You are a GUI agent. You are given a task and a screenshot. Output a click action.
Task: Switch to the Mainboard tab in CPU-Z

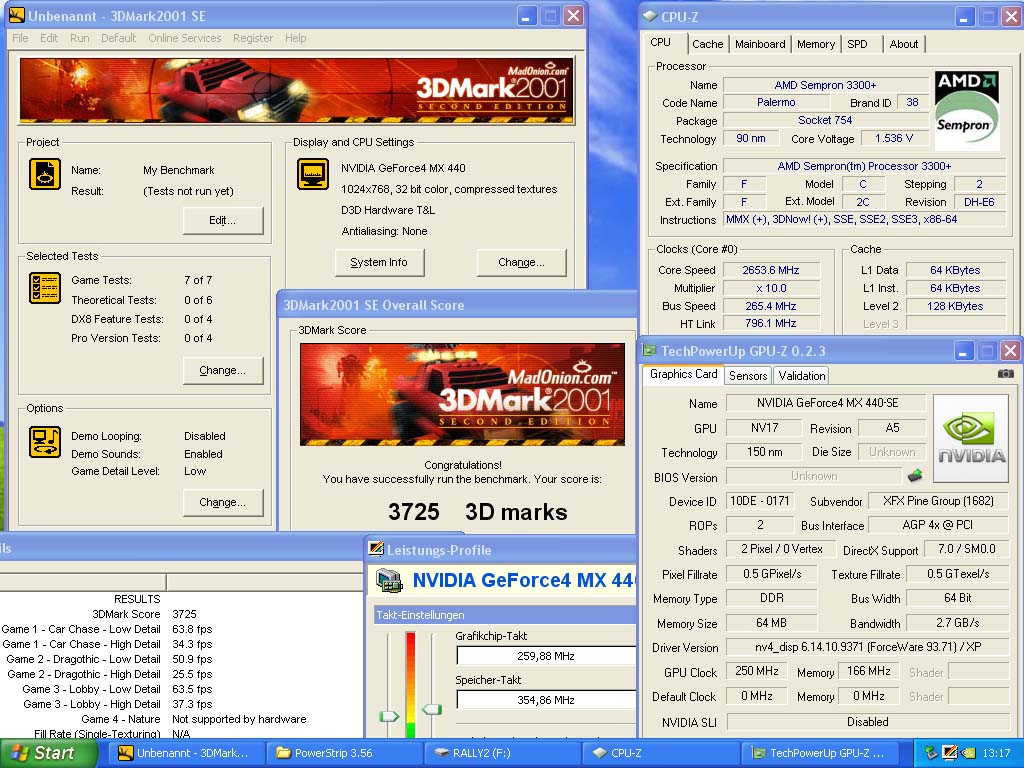tap(760, 44)
